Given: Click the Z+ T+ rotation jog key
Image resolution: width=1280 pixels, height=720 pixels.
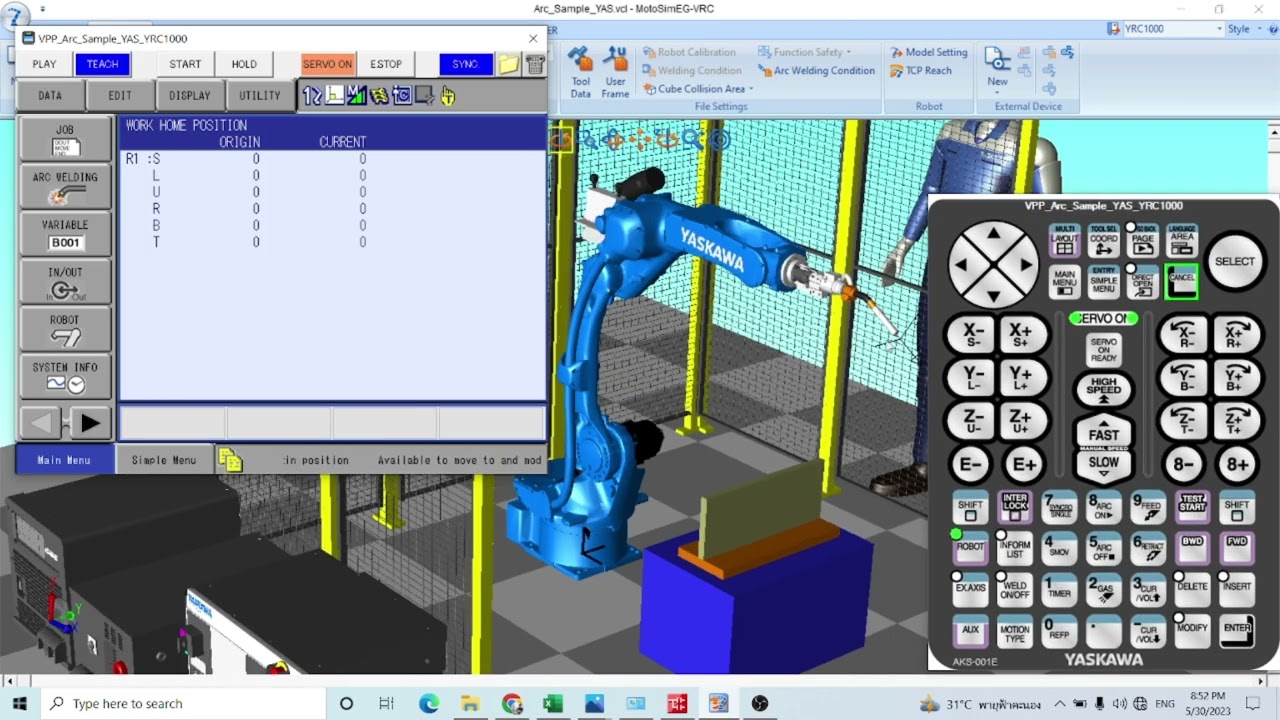Looking at the screenshot, I should [1235, 421].
